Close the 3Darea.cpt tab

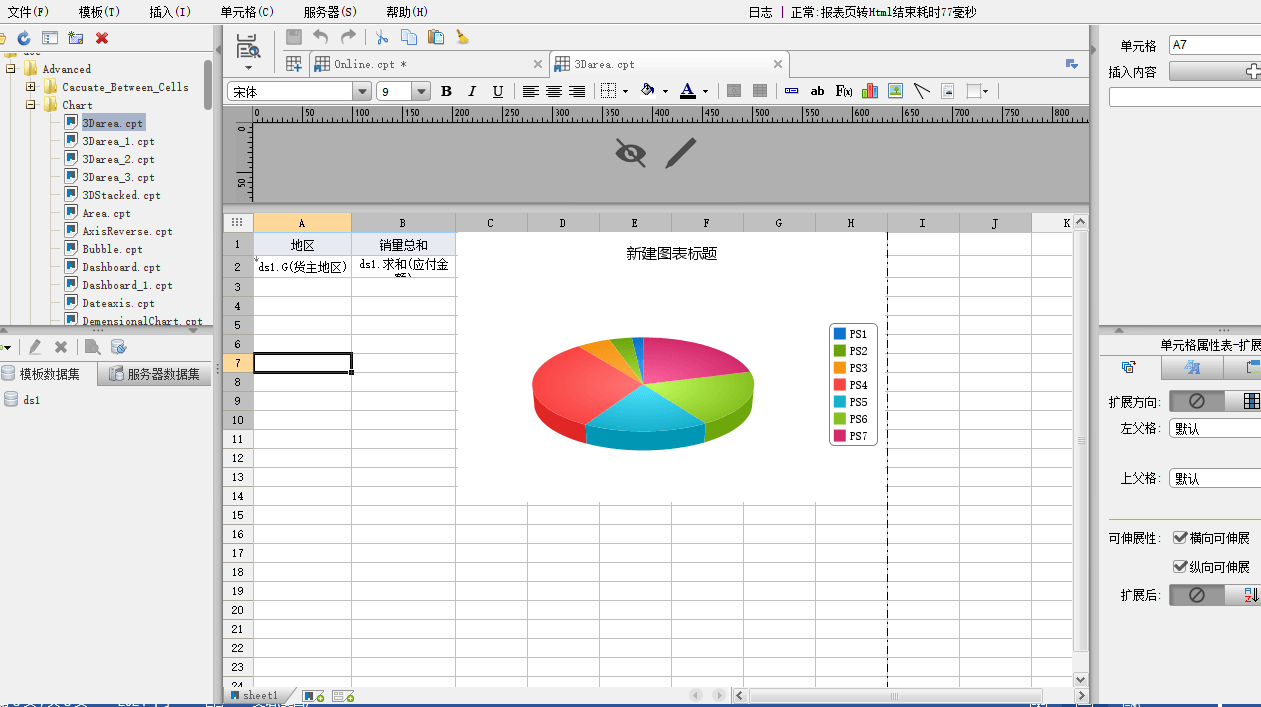(x=777, y=64)
